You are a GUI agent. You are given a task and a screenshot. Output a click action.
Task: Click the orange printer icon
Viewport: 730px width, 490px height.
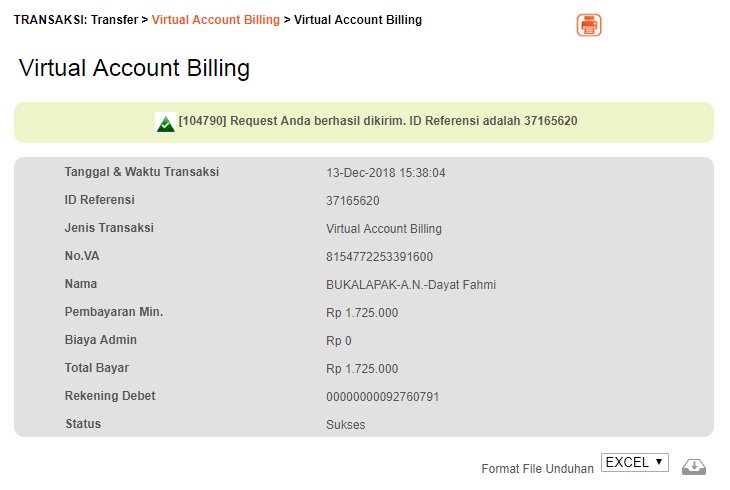point(589,25)
